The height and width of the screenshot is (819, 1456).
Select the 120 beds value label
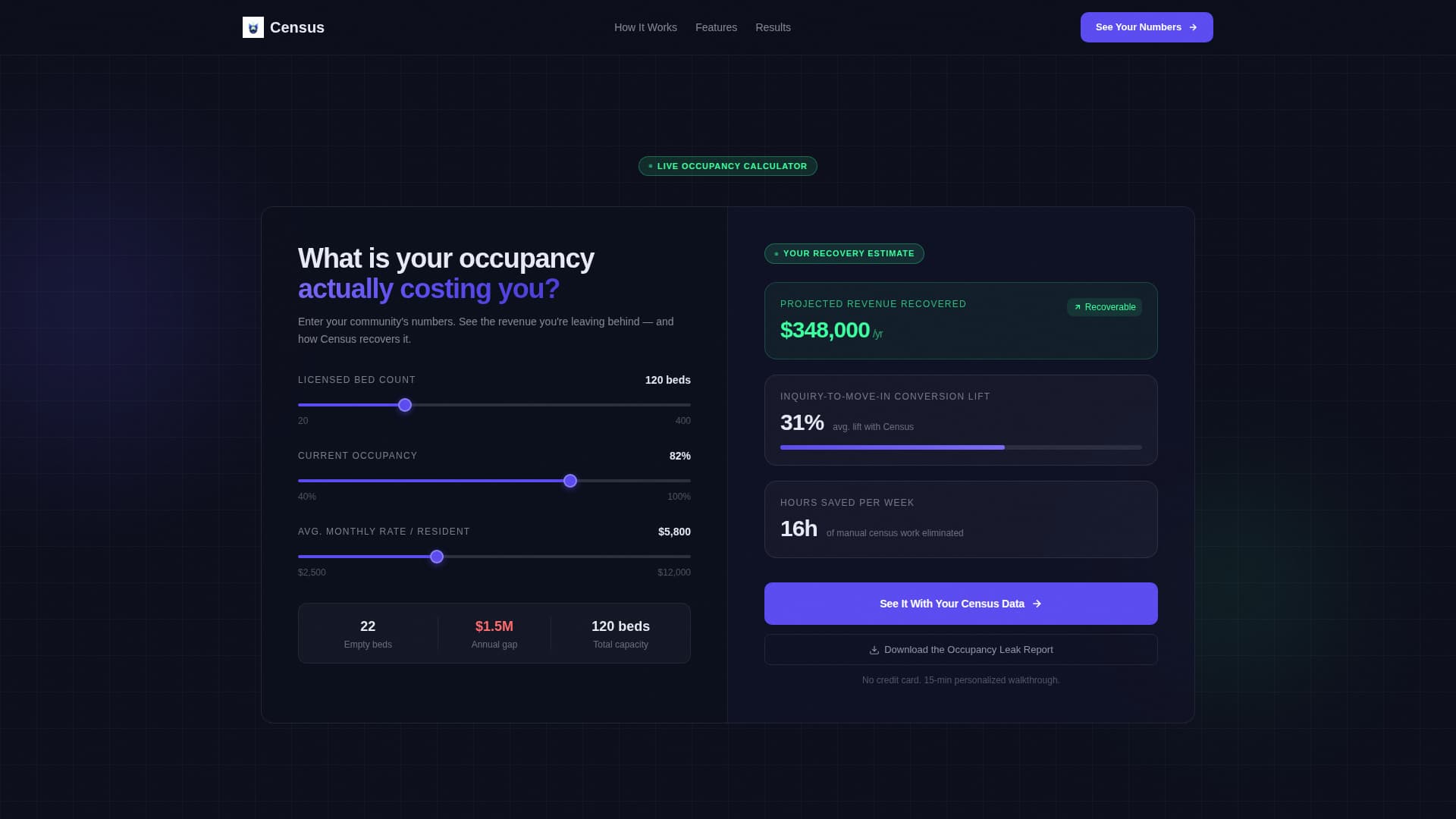point(667,380)
